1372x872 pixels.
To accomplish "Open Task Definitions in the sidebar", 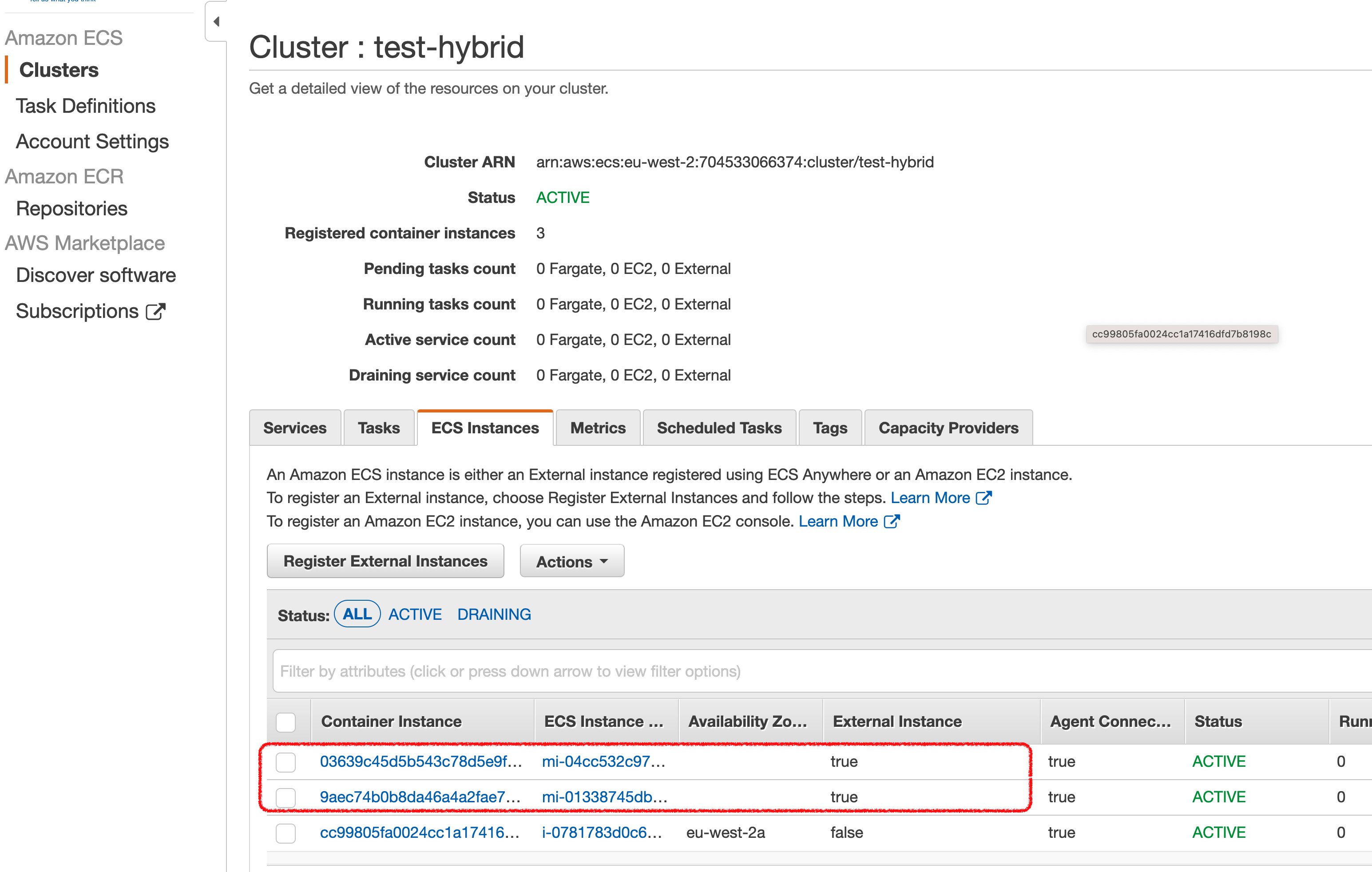I will [x=85, y=106].
